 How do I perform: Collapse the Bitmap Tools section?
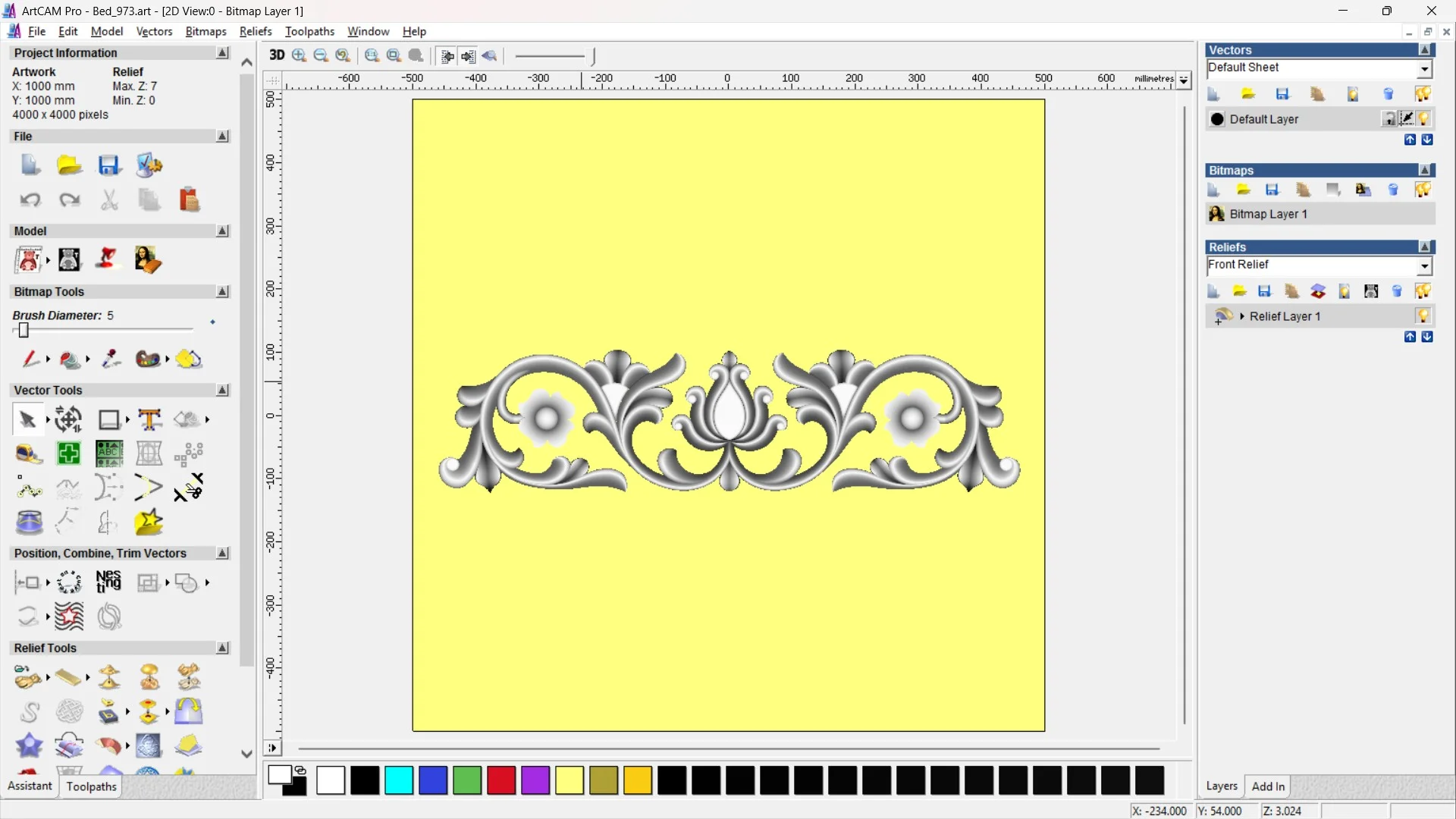coord(222,292)
